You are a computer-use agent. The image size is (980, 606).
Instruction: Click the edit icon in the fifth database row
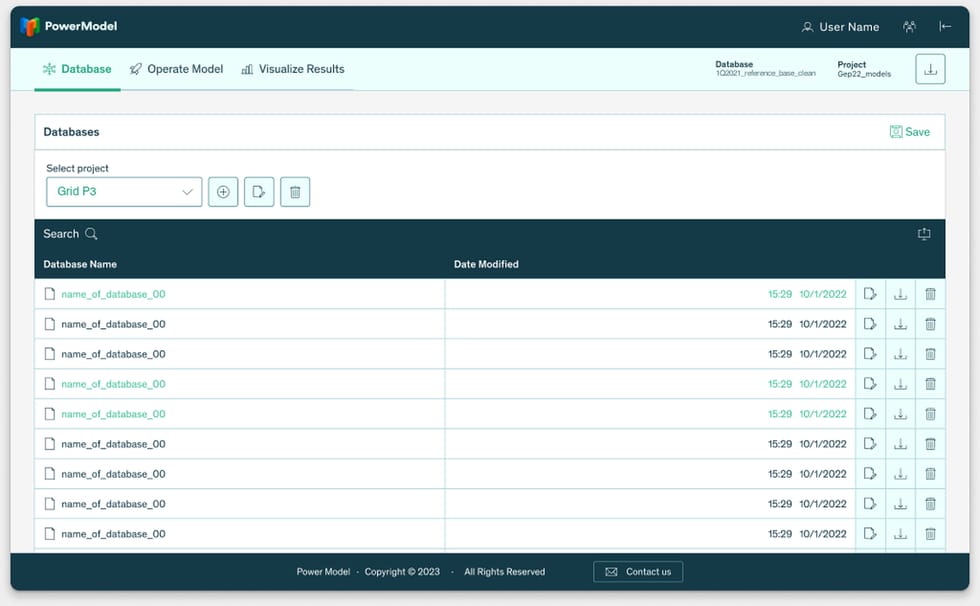tap(870, 414)
